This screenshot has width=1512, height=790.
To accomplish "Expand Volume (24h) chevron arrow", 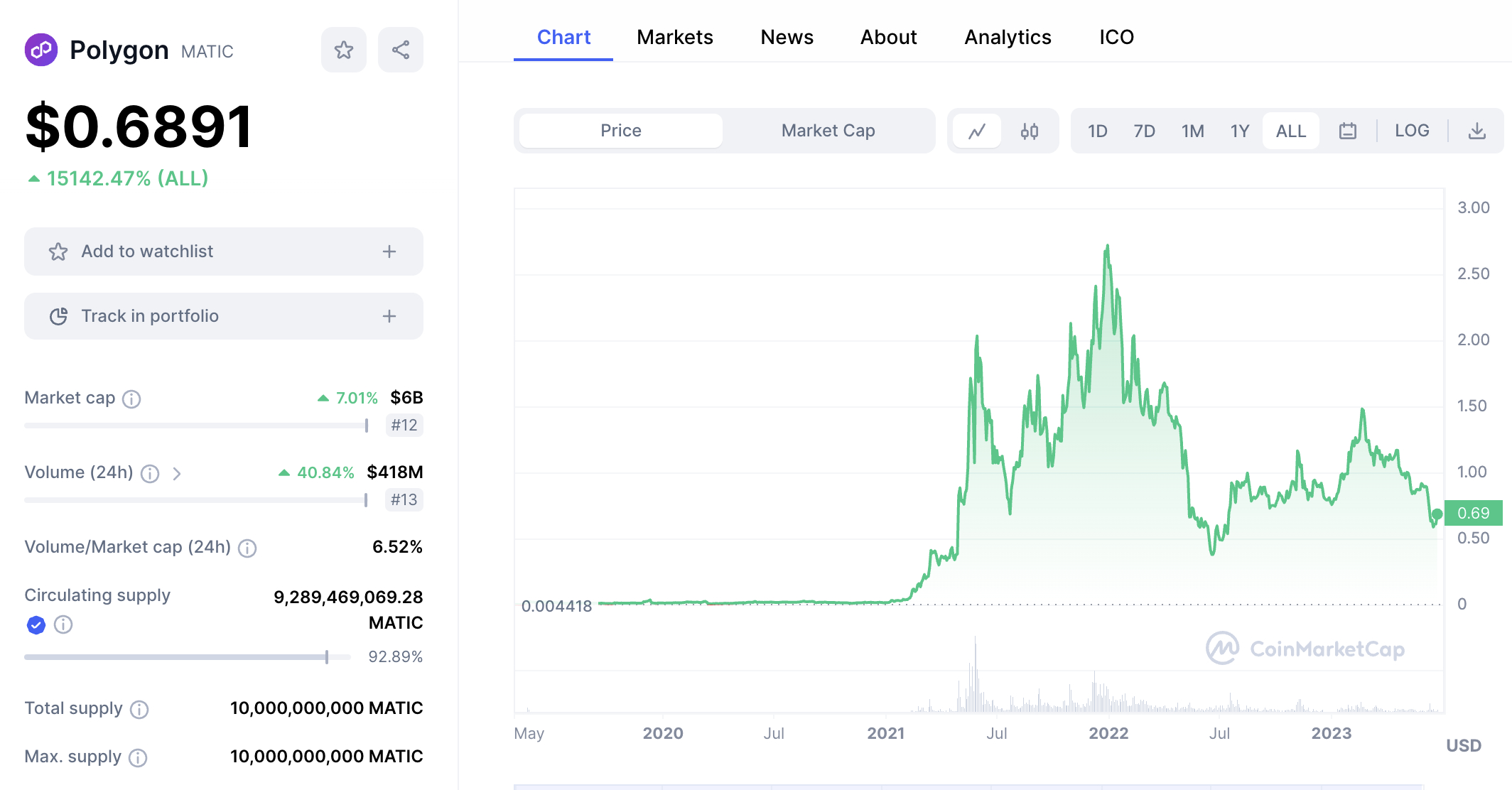I will coord(177,473).
